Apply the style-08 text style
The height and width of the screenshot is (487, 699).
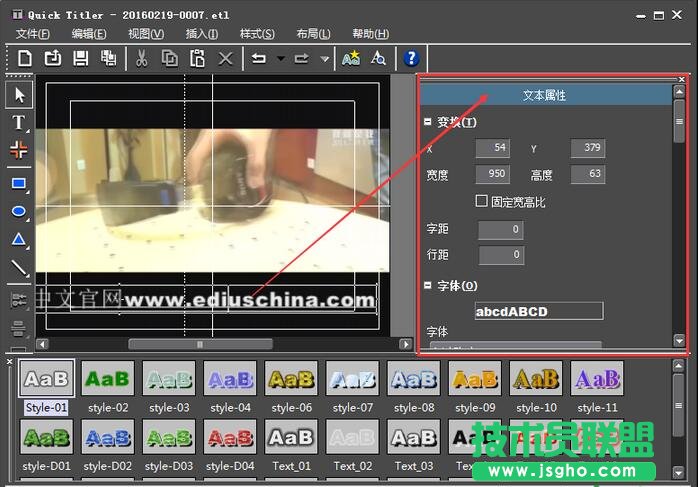pyautogui.click(x=414, y=378)
